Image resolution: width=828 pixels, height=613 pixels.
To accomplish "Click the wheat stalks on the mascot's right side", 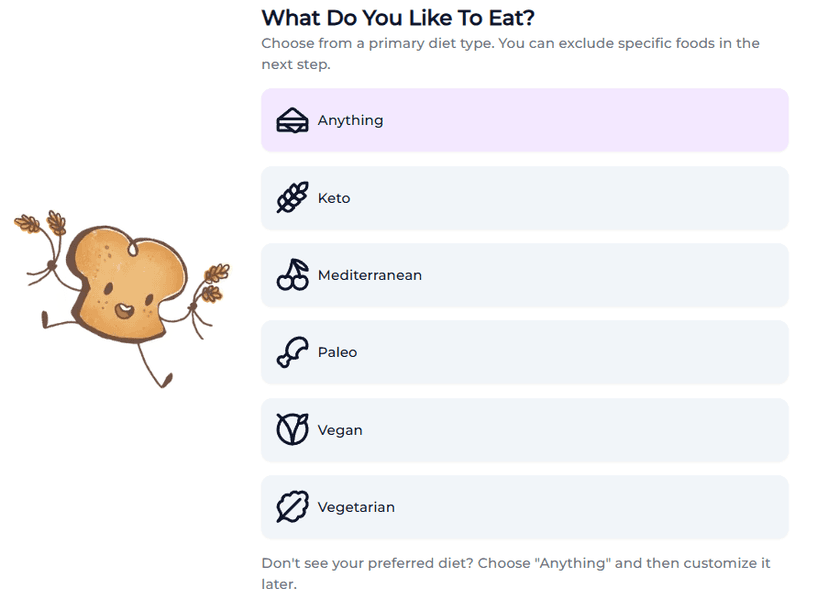I will (215, 279).
